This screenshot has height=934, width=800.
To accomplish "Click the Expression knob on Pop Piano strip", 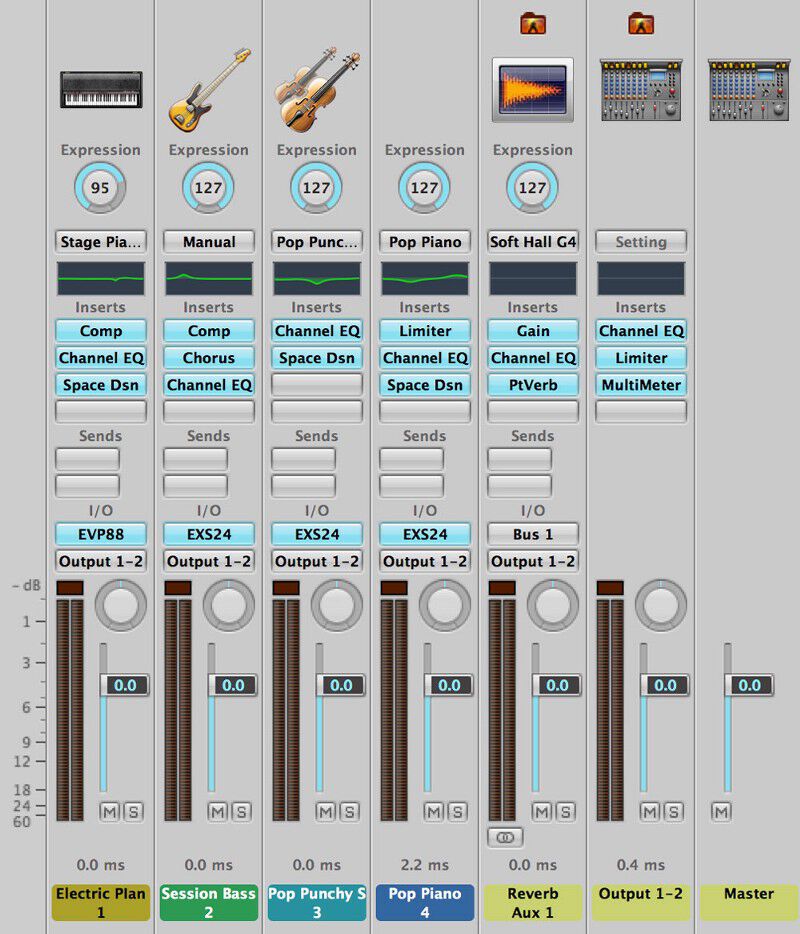I will click(x=424, y=188).
